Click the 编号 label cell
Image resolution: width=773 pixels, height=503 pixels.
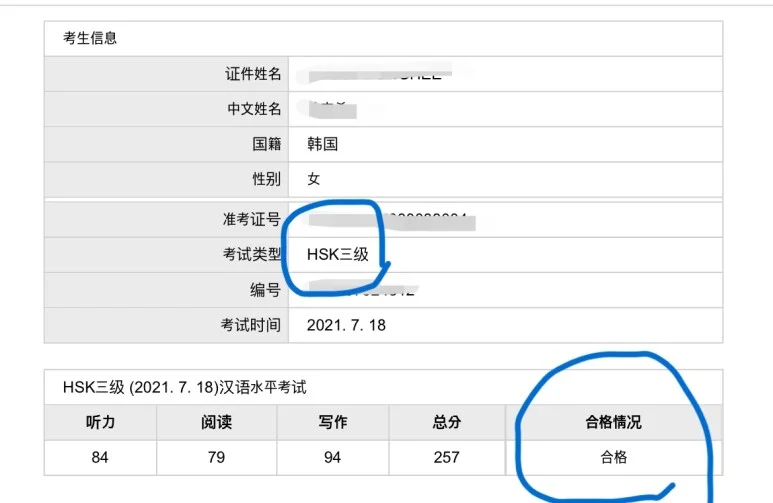[265, 290]
